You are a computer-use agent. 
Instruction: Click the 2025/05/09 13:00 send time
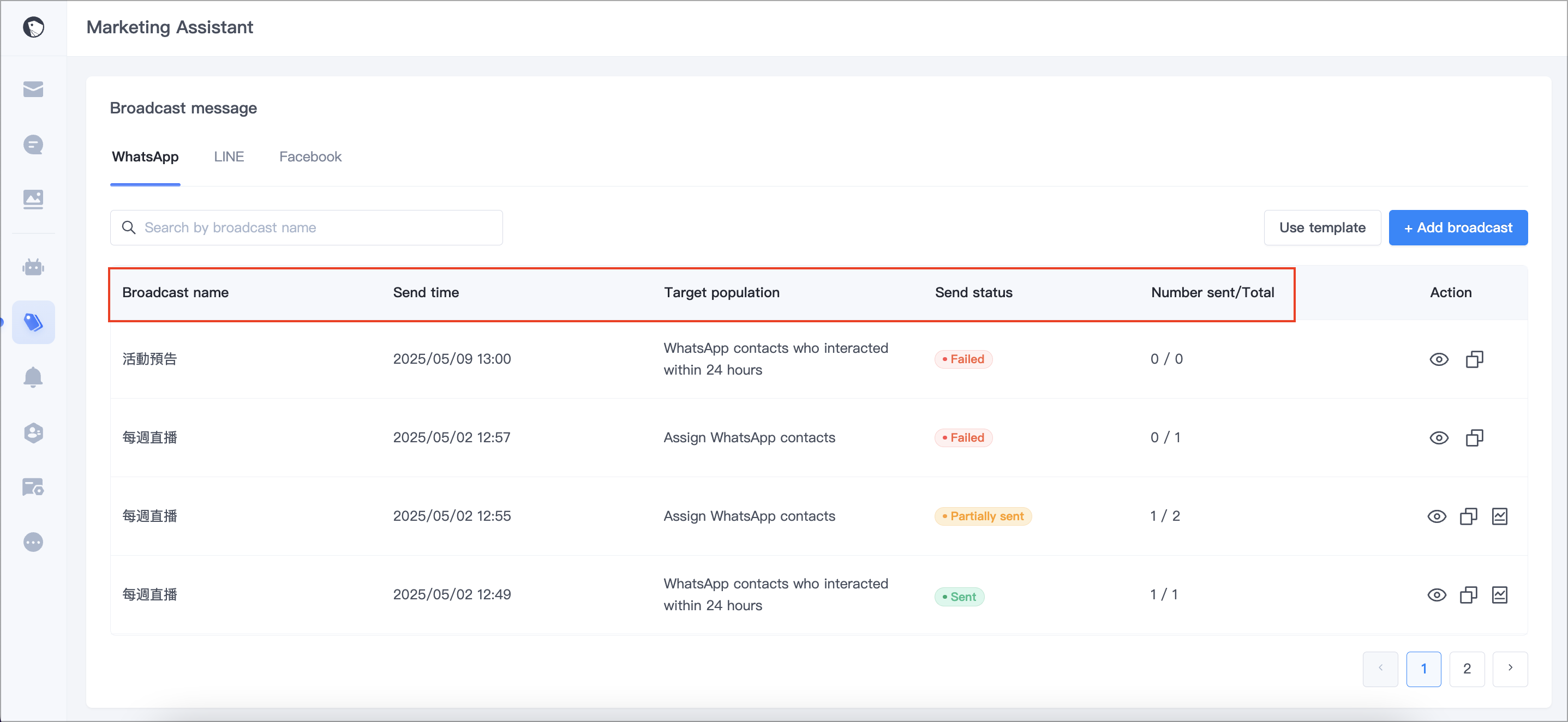coord(452,359)
